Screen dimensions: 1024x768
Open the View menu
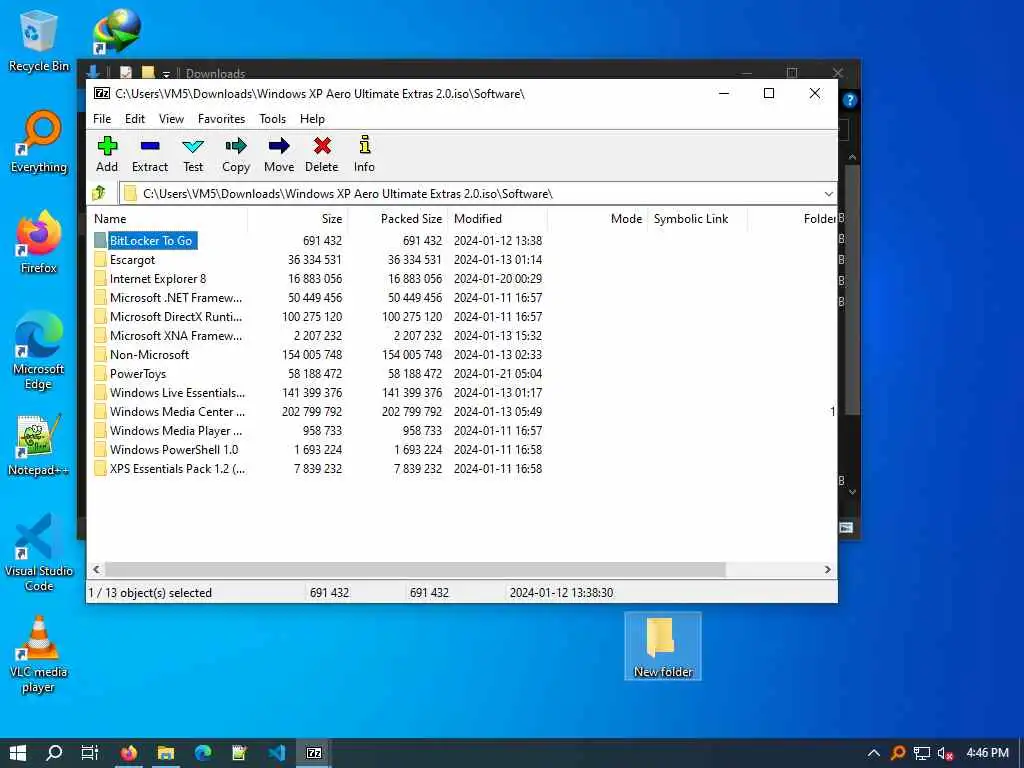pos(171,119)
